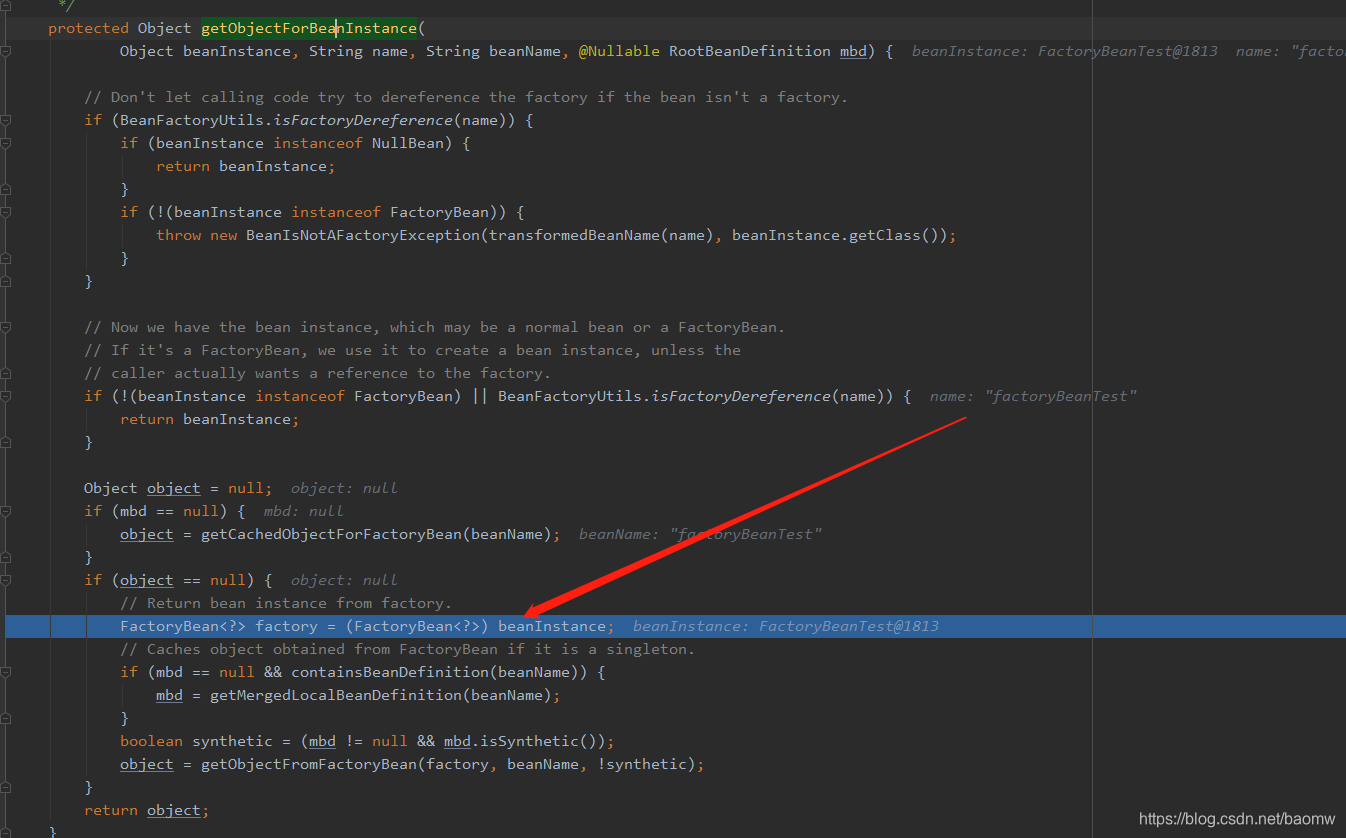Collapse the fold at 'if (beanInstance instanceof NullBean) {'
Viewport: 1346px width, 838px height.
[x=5, y=143]
